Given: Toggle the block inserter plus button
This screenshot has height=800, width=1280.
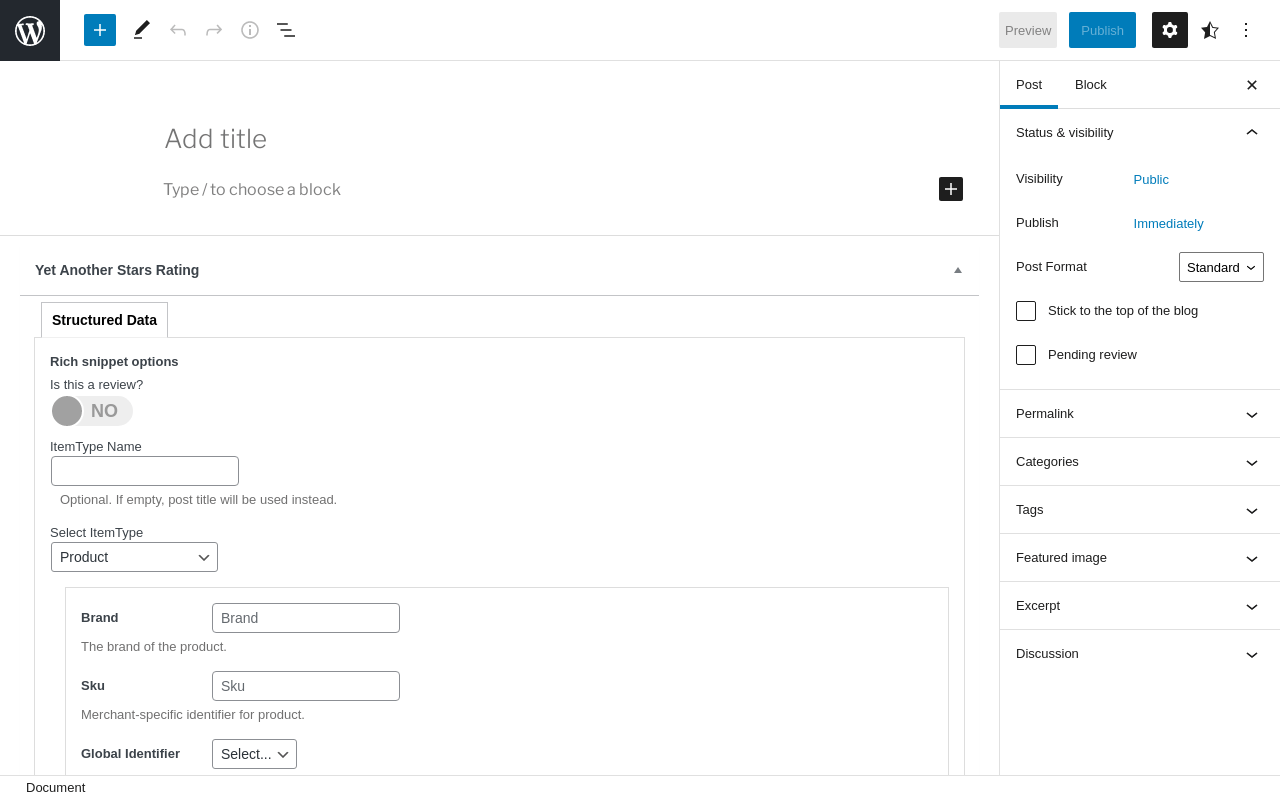Looking at the screenshot, I should [100, 30].
